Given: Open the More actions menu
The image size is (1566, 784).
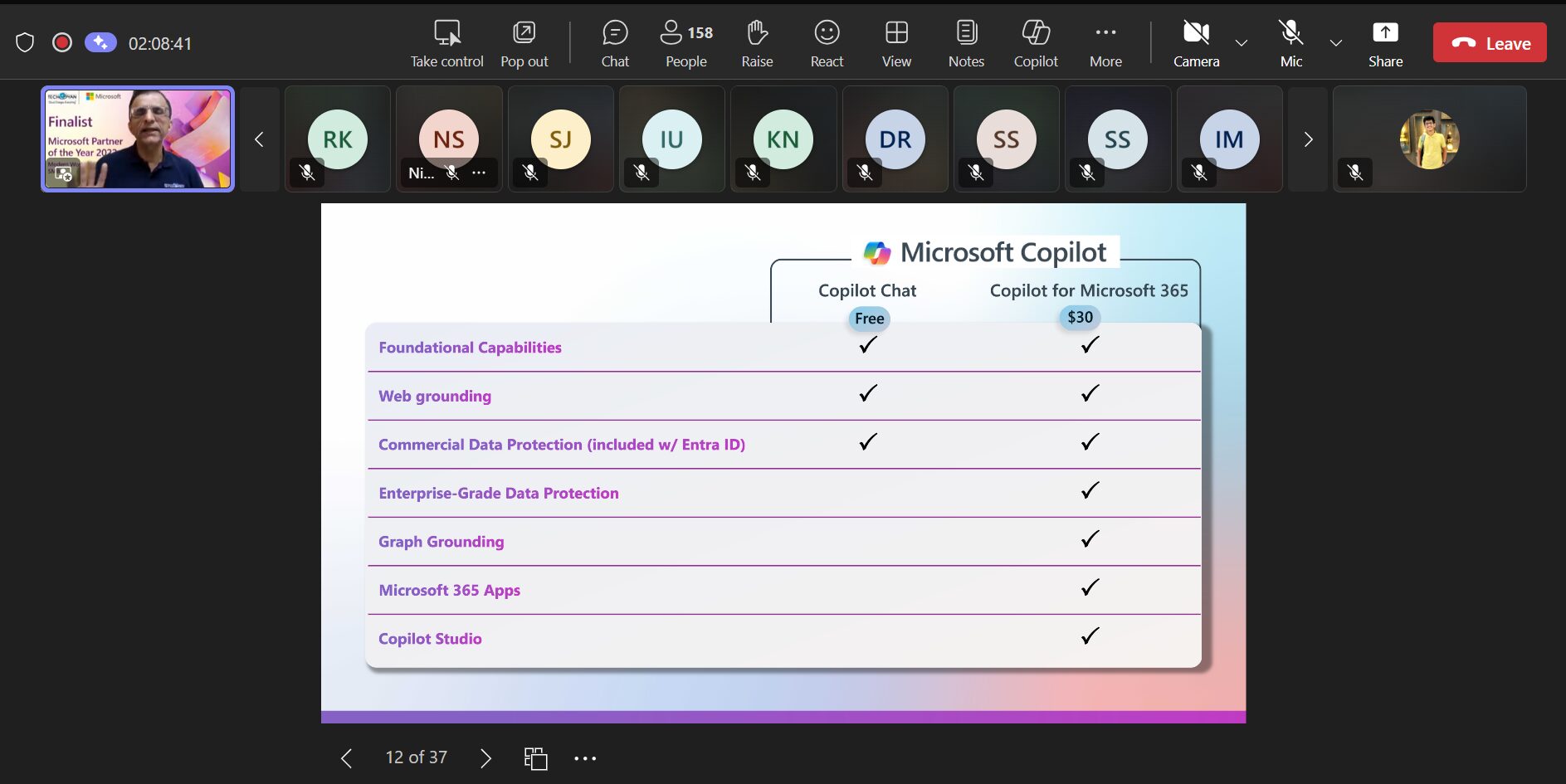Looking at the screenshot, I should tap(1105, 43).
